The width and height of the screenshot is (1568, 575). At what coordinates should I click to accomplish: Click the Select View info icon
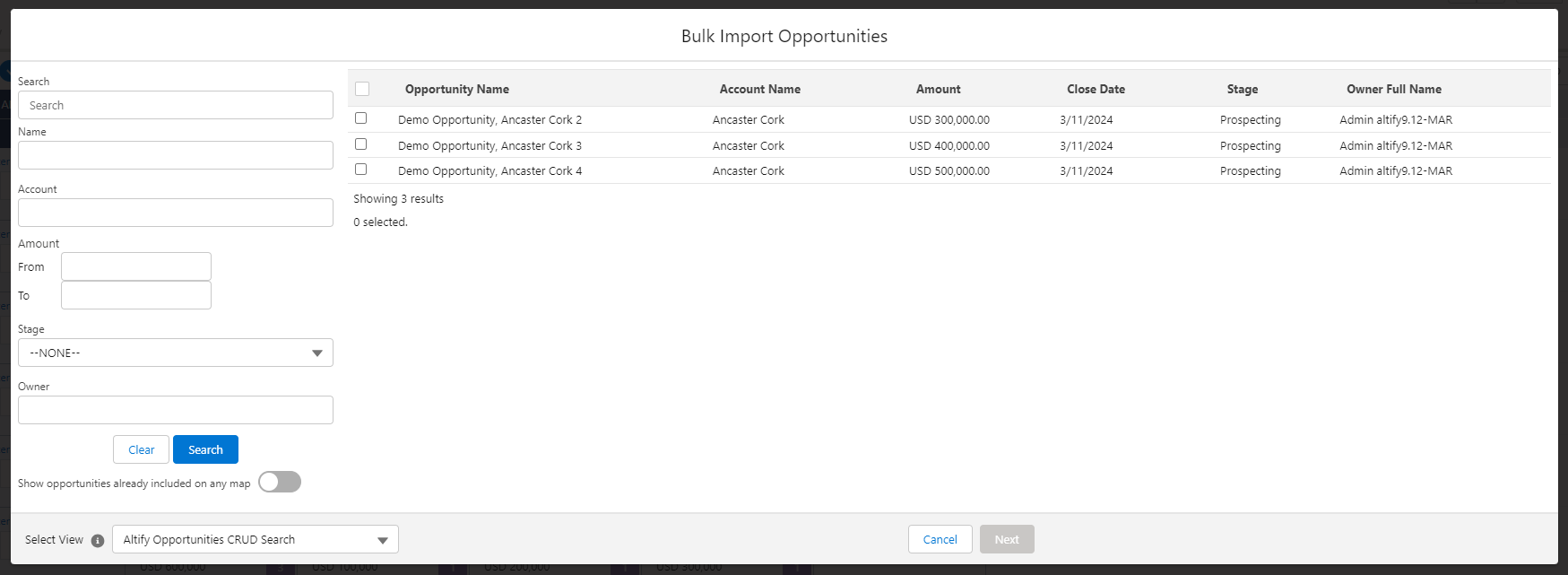pyautogui.click(x=98, y=540)
